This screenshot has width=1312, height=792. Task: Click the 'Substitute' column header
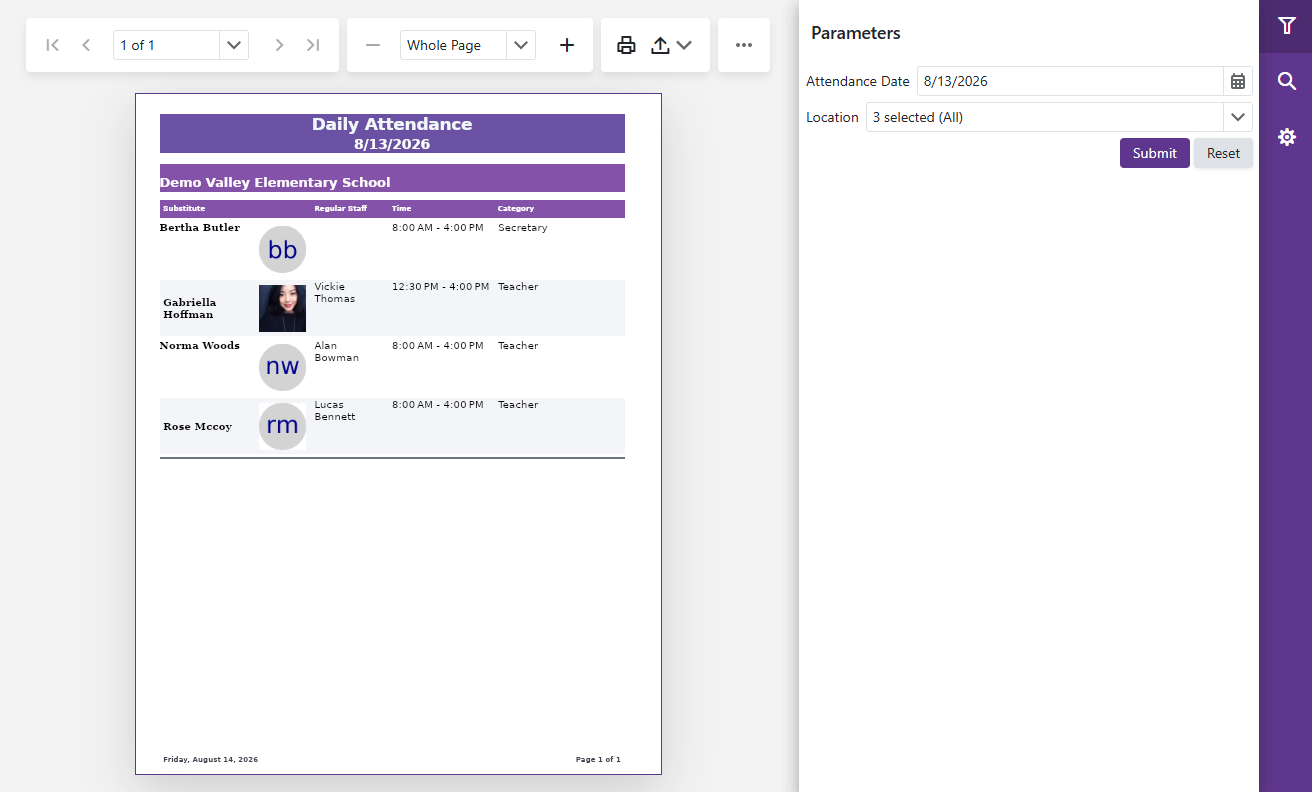click(184, 208)
